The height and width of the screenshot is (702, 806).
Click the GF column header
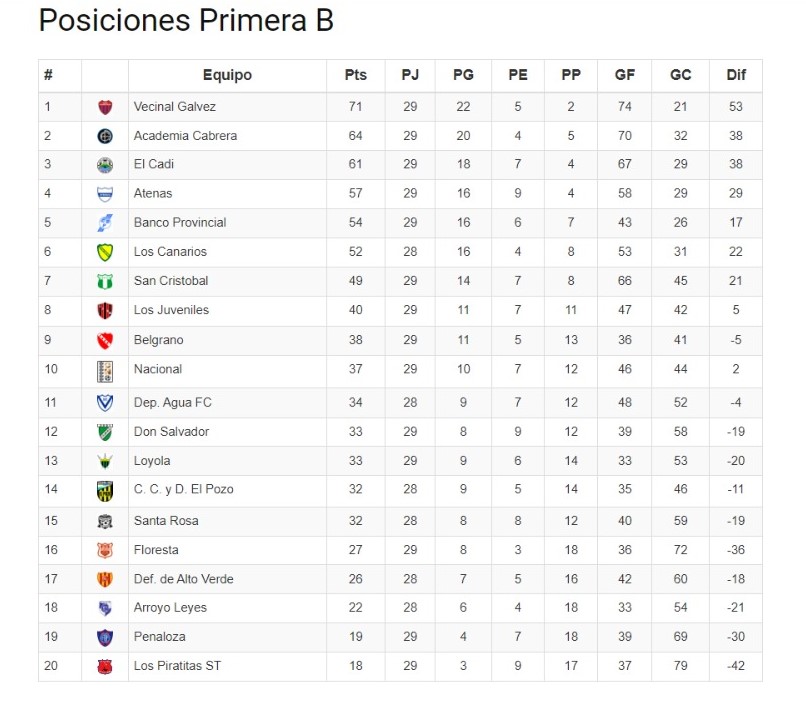625,75
